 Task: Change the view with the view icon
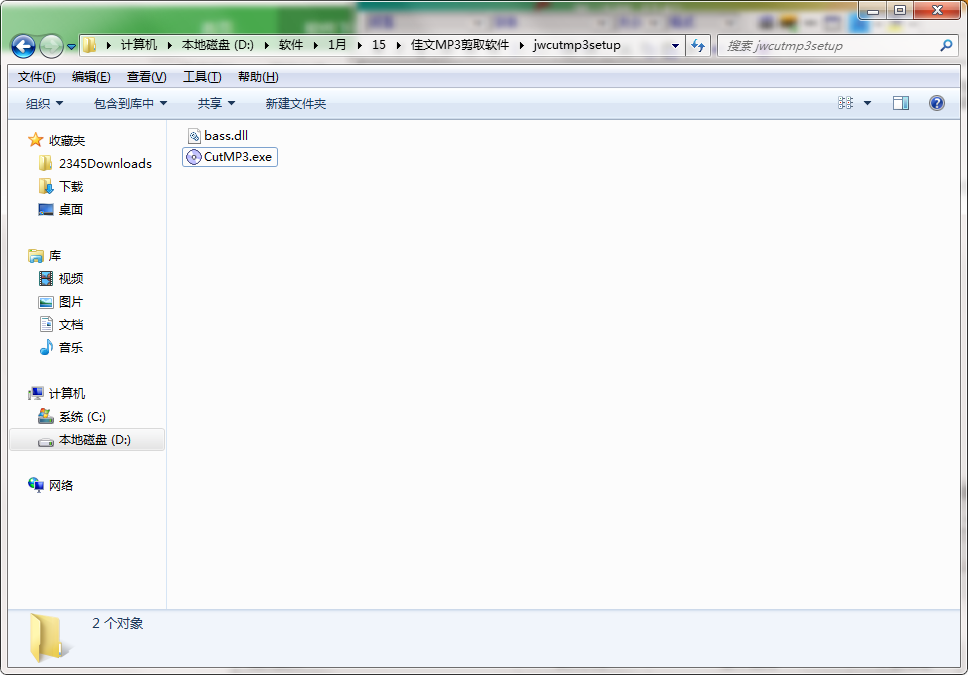845,103
